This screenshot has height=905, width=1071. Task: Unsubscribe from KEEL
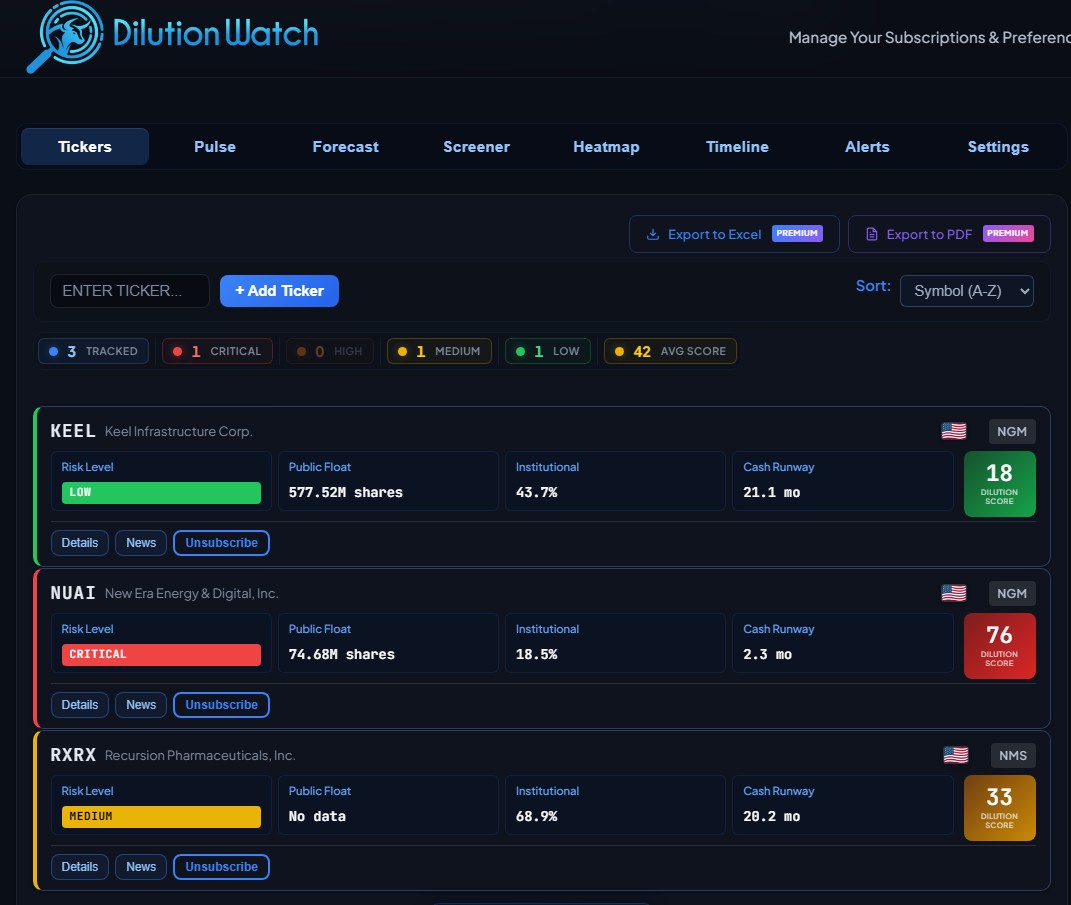[221, 543]
